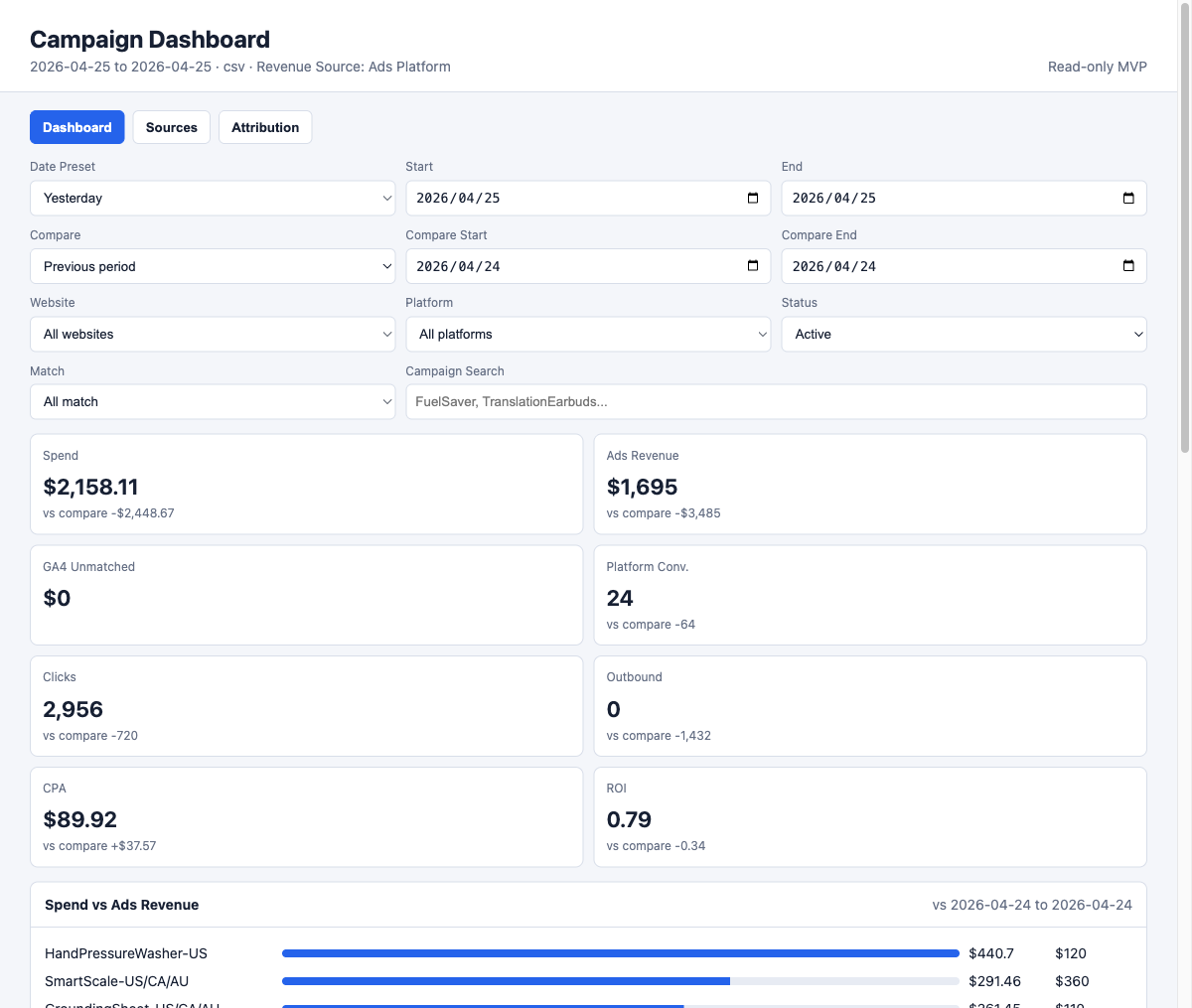Click the page vertical scrollbar
The width and height of the screenshot is (1192, 1008).
point(1184,228)
